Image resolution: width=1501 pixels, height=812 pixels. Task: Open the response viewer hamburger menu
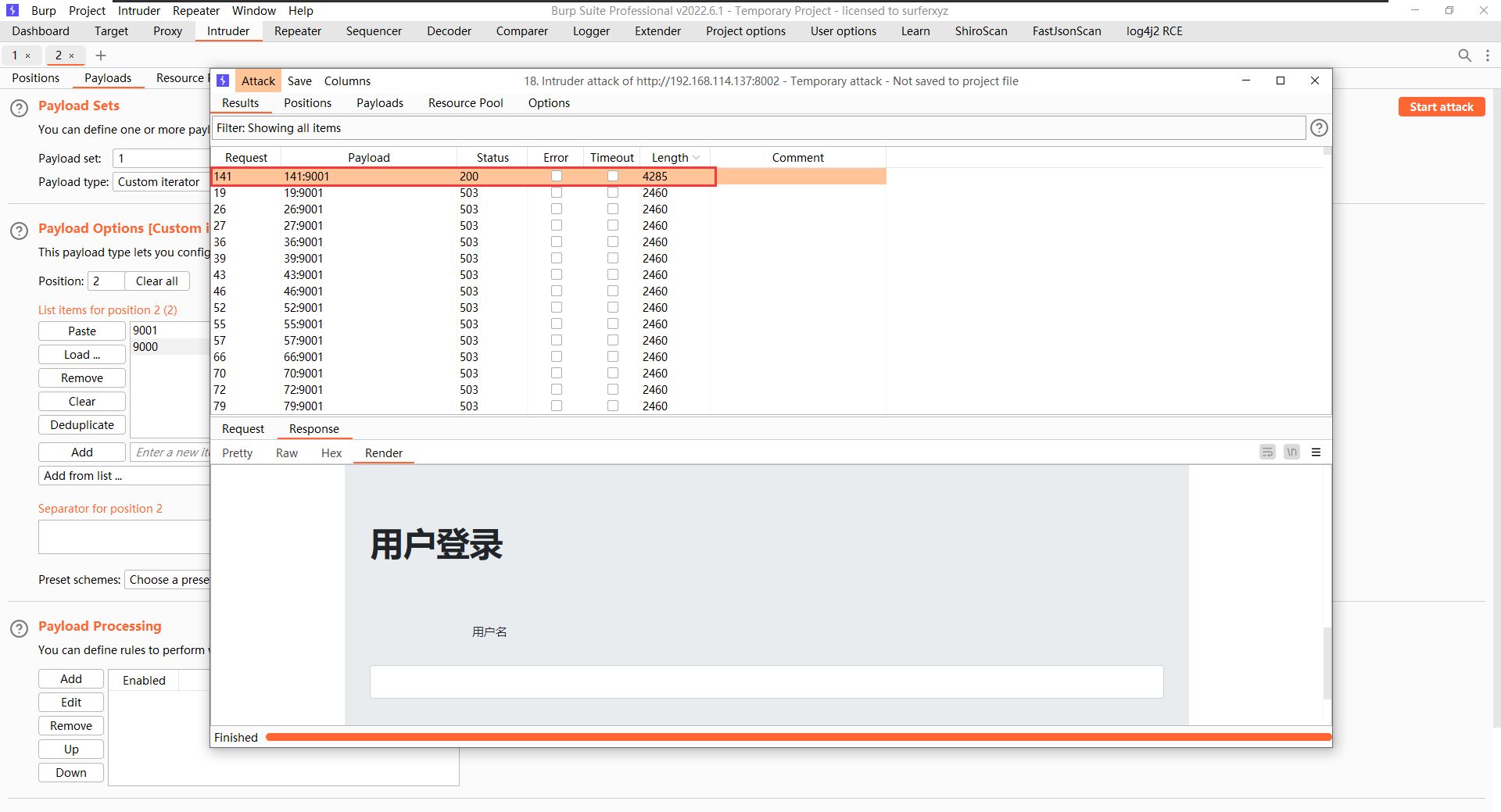click(x=1316, y=453)
